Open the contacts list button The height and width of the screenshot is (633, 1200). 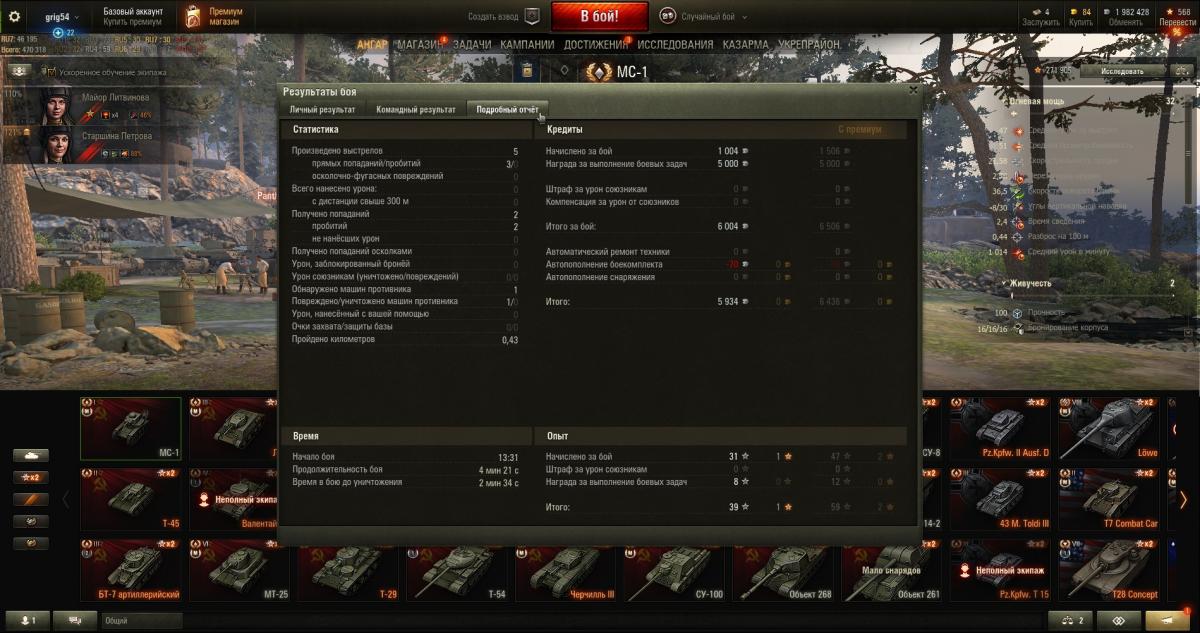point(27,621)
